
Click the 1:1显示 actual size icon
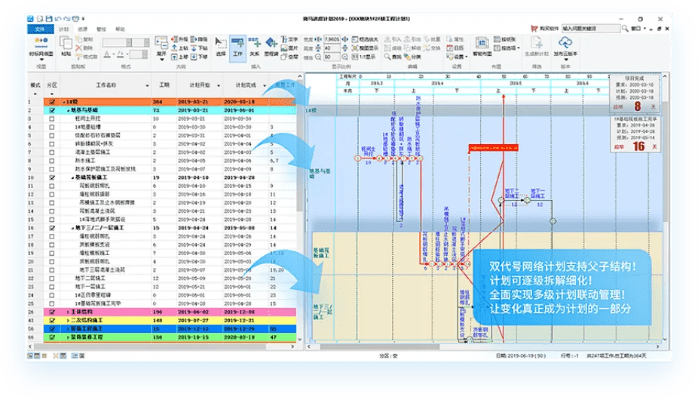click(x=355, y=57)
